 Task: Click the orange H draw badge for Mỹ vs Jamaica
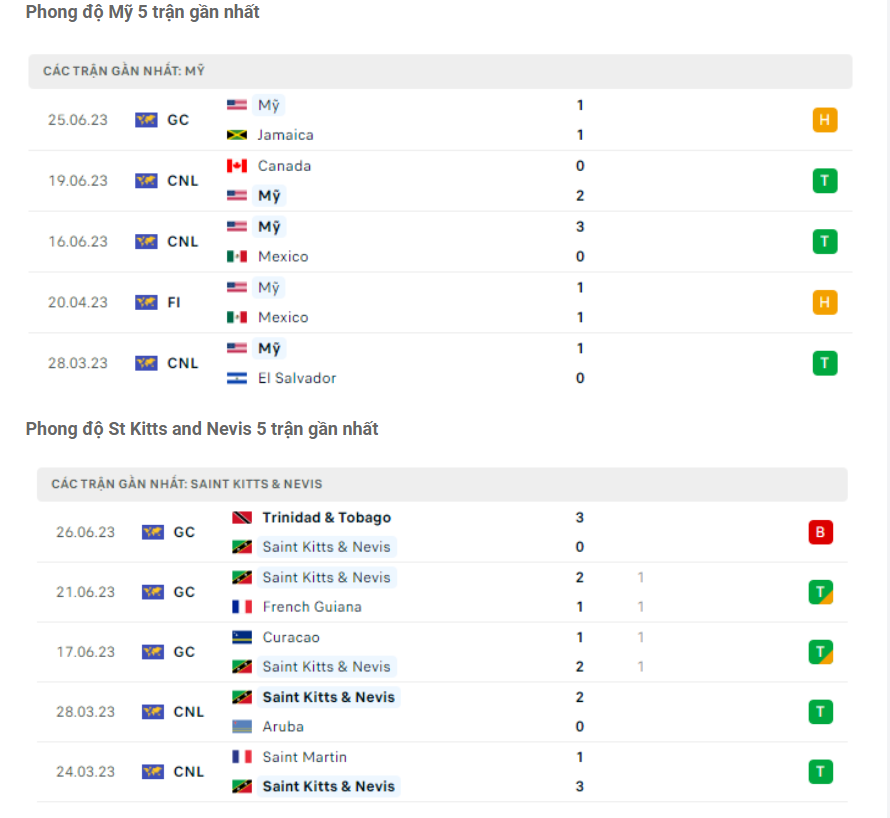(825, 119)
